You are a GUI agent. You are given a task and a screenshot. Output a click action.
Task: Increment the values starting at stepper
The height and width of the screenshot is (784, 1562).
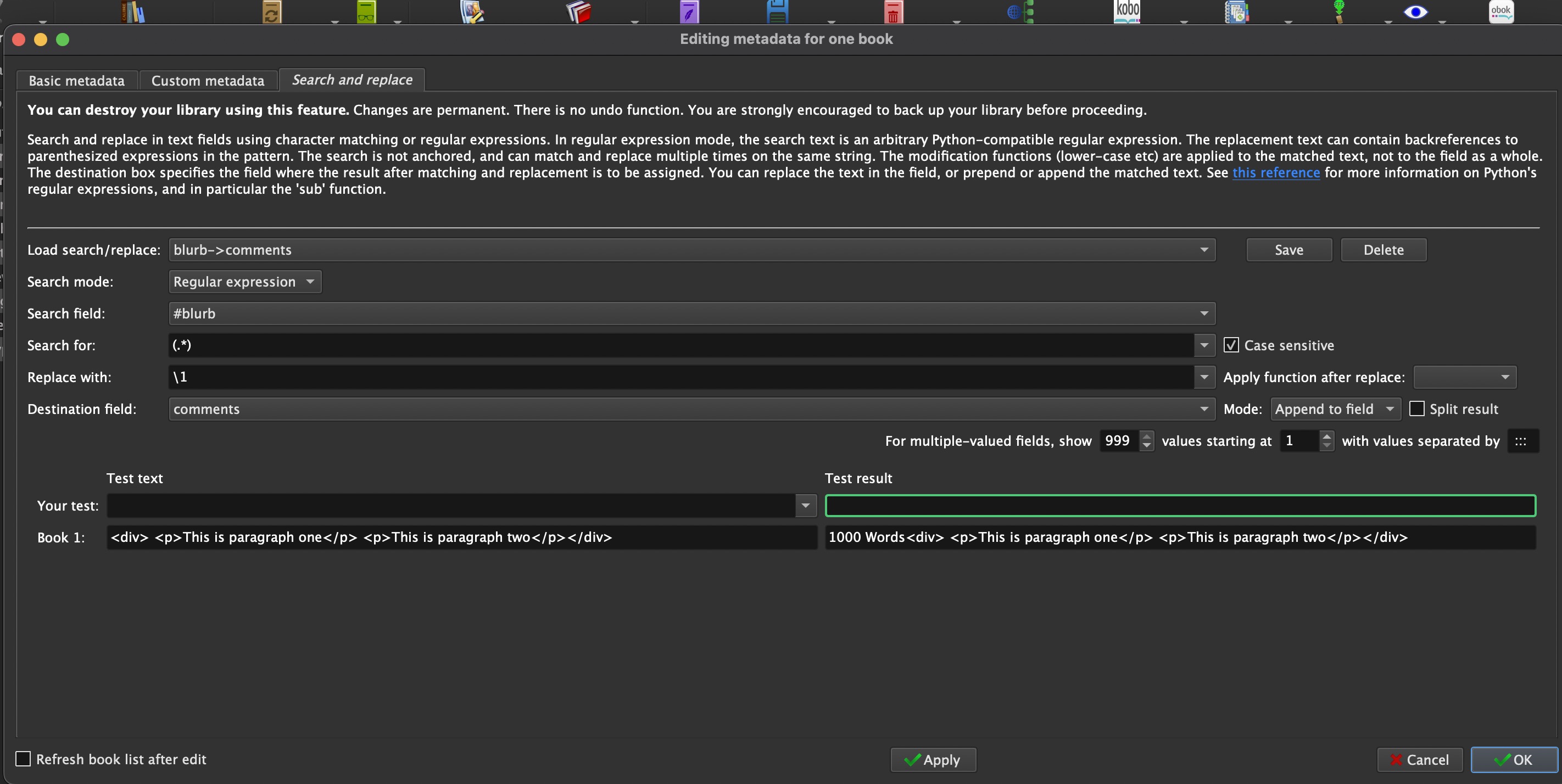1327,436
